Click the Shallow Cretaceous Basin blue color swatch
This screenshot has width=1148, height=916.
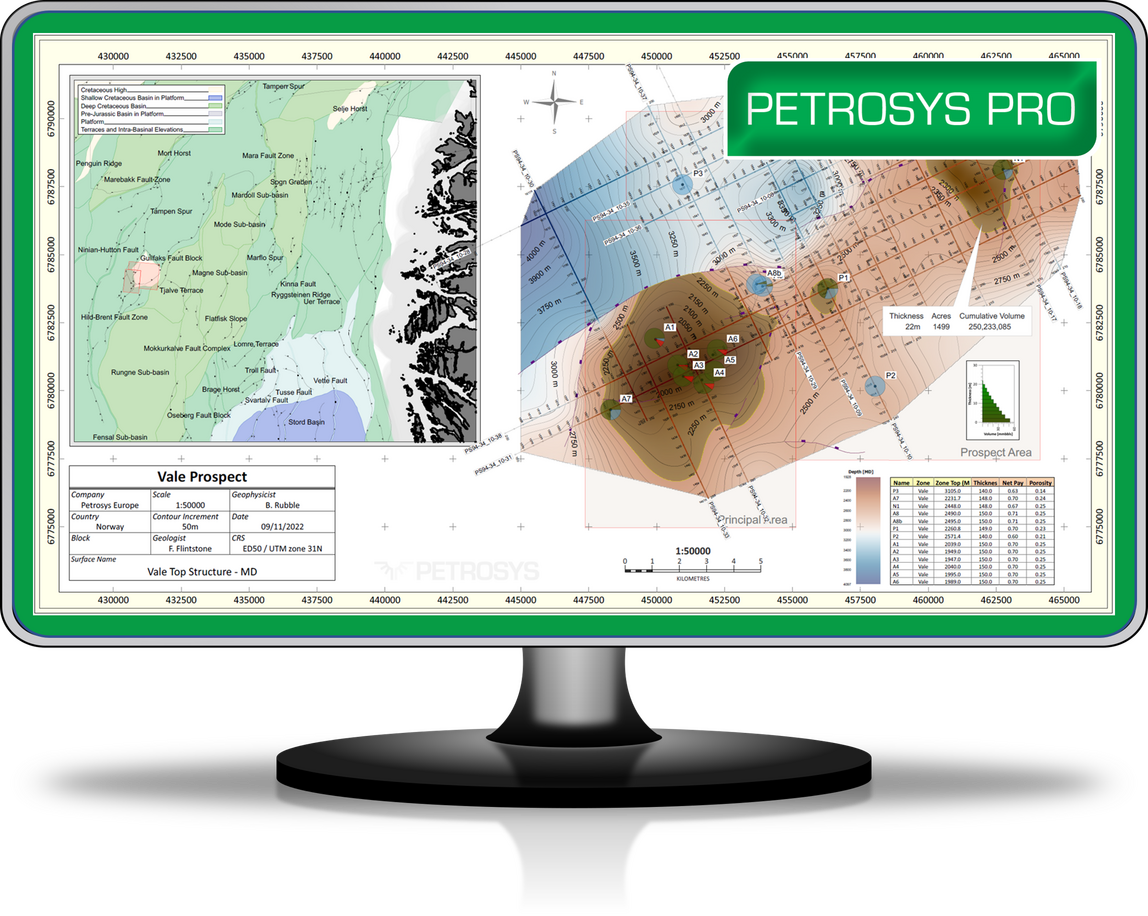pos(216,98)
